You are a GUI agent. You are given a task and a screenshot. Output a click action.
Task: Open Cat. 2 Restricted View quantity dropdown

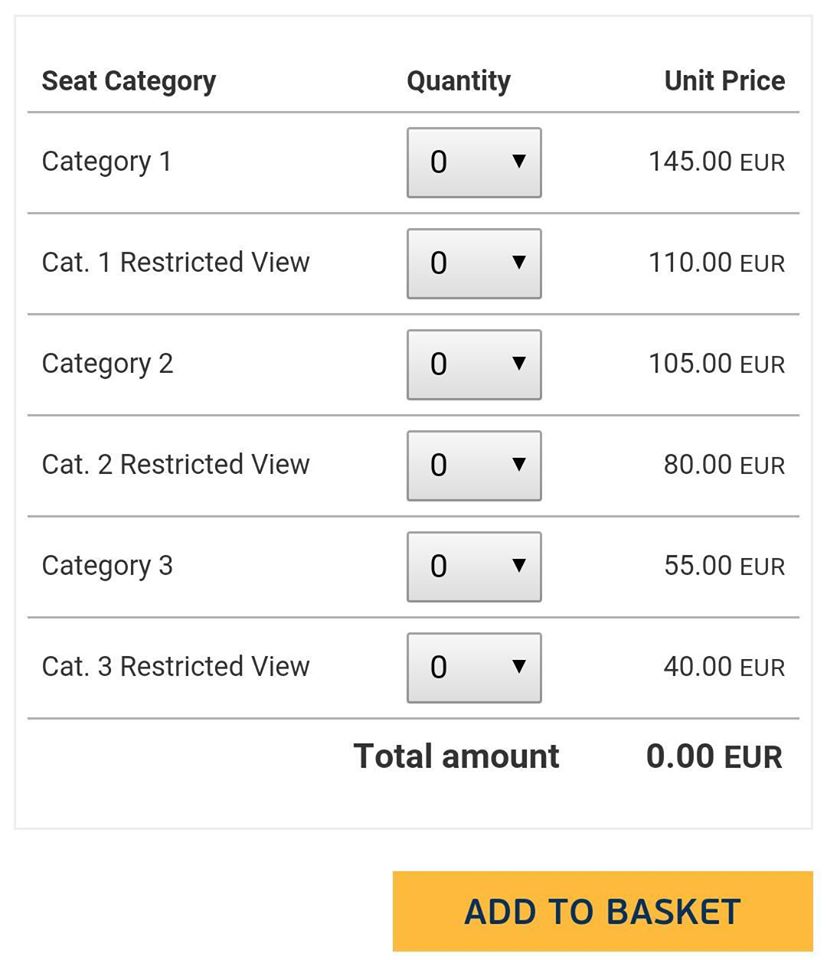[x=473, y=465]
